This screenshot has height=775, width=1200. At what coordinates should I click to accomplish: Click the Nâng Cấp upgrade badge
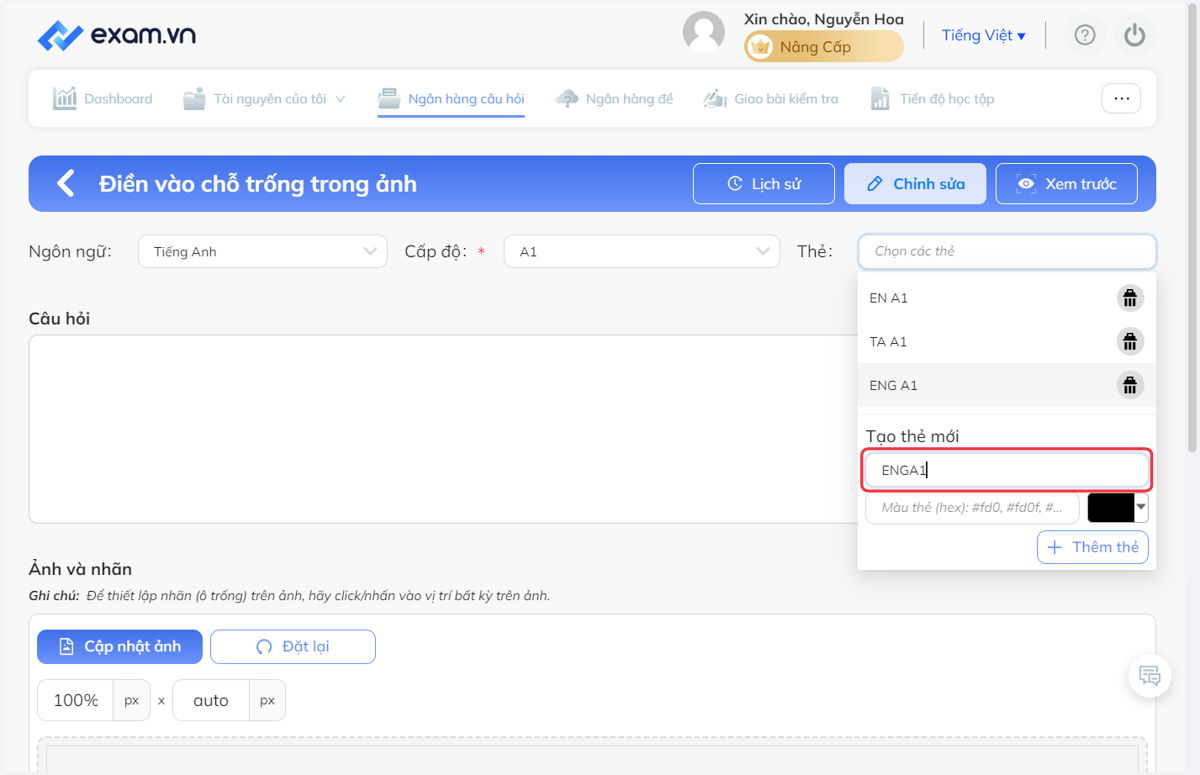point(823,47)
